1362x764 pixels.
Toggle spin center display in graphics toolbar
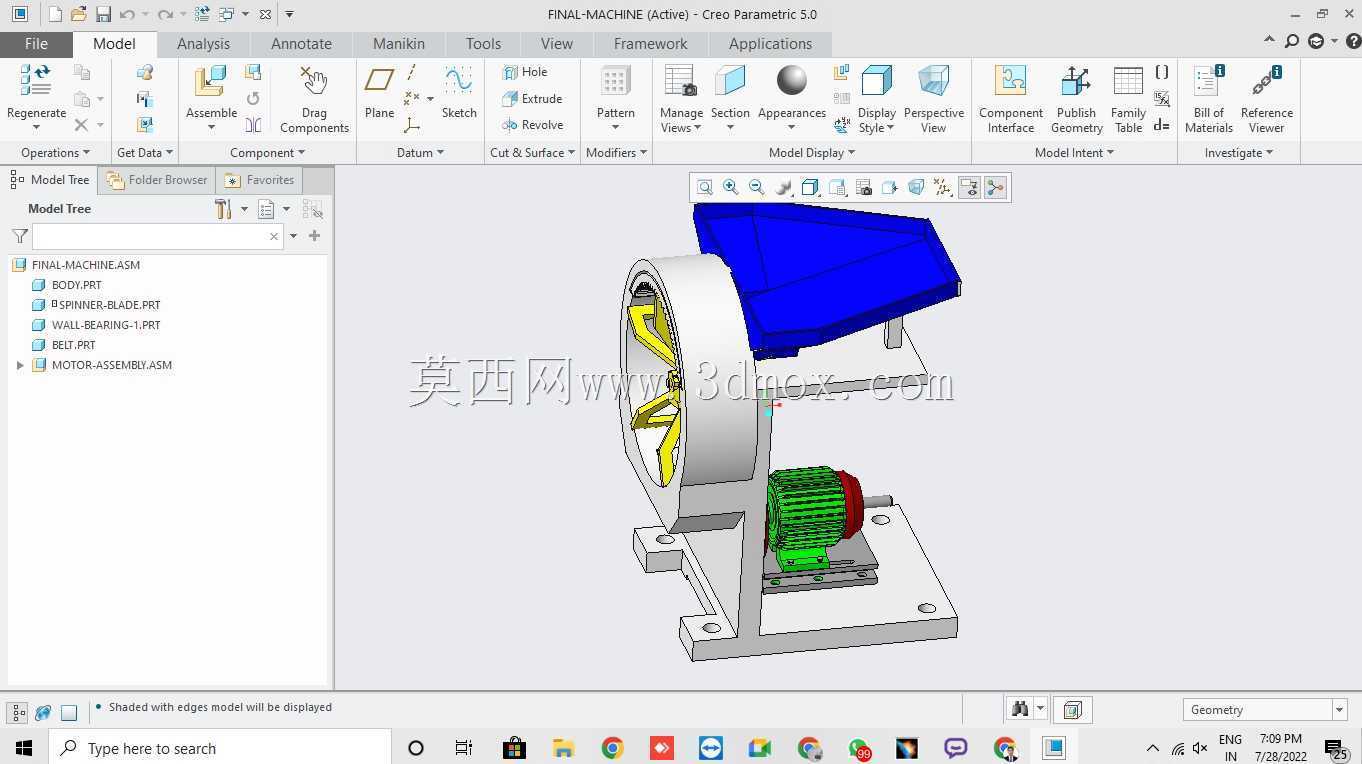pyautogui.click(x=995, y=187)
